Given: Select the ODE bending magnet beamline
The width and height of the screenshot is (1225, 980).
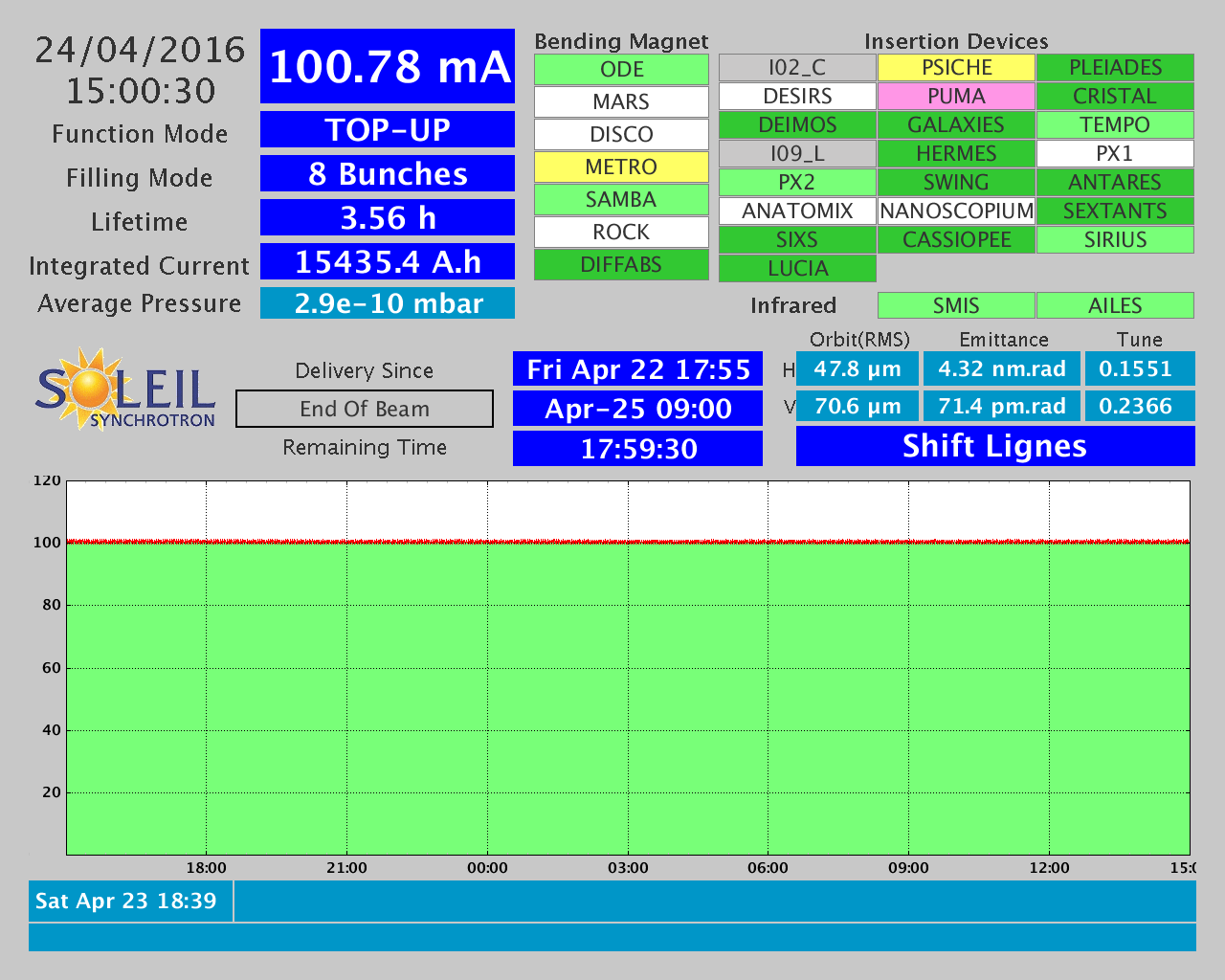Looking at the screenshot, I should [621, 70].
